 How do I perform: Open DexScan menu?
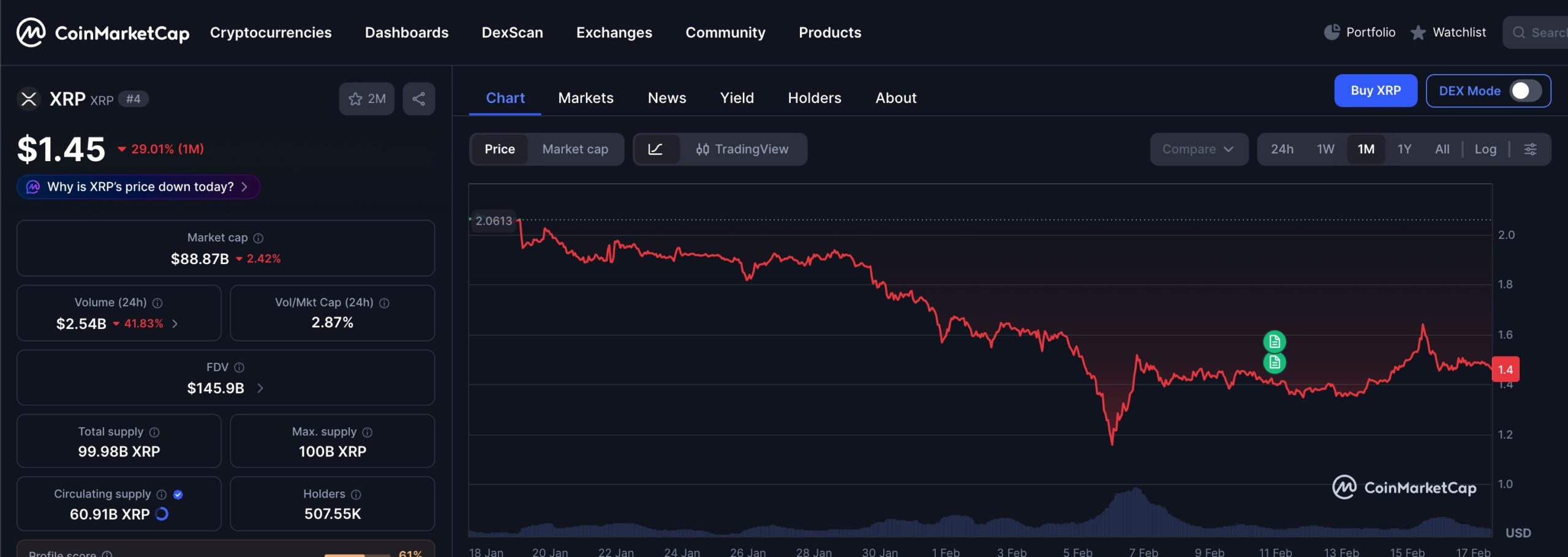pyautogui.click(x=512, y=32)
